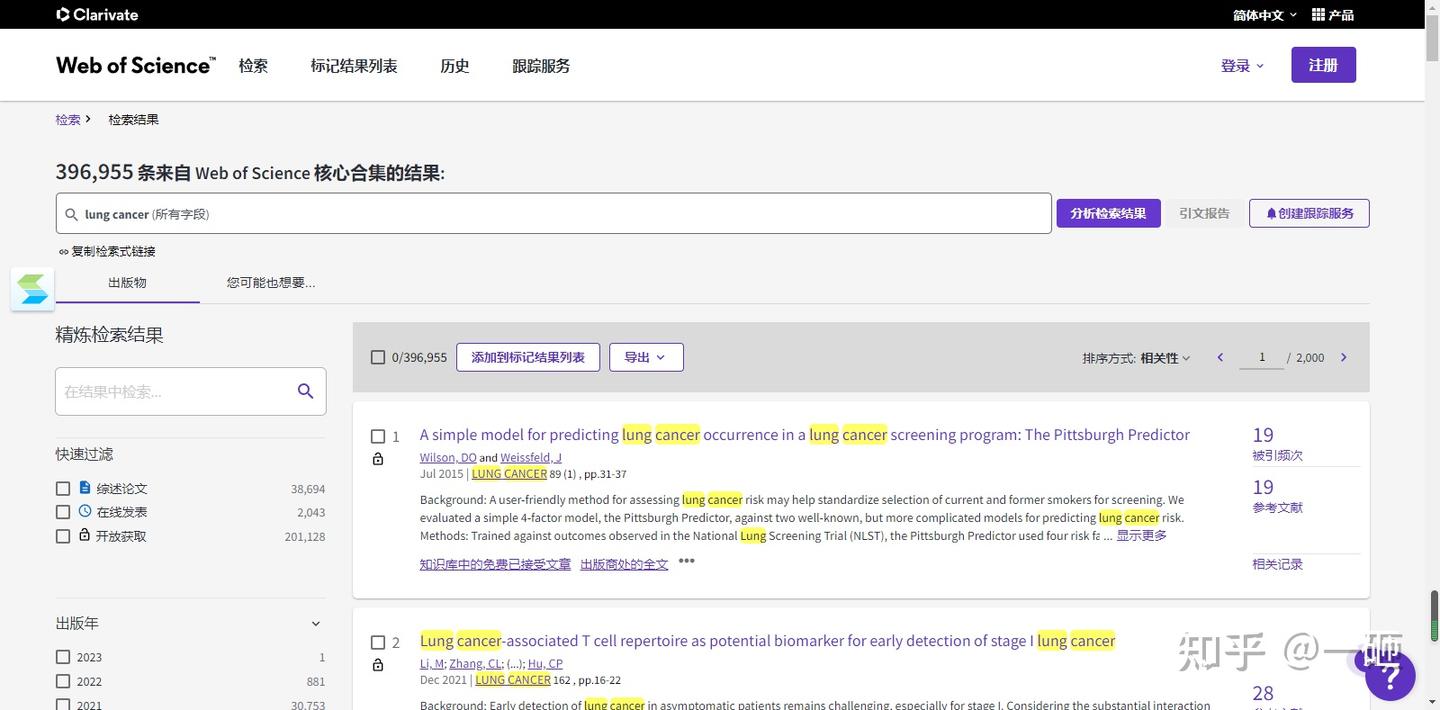Click 分析检索结果 button
Screen dimensions: 1440x710
[1108, 213]
